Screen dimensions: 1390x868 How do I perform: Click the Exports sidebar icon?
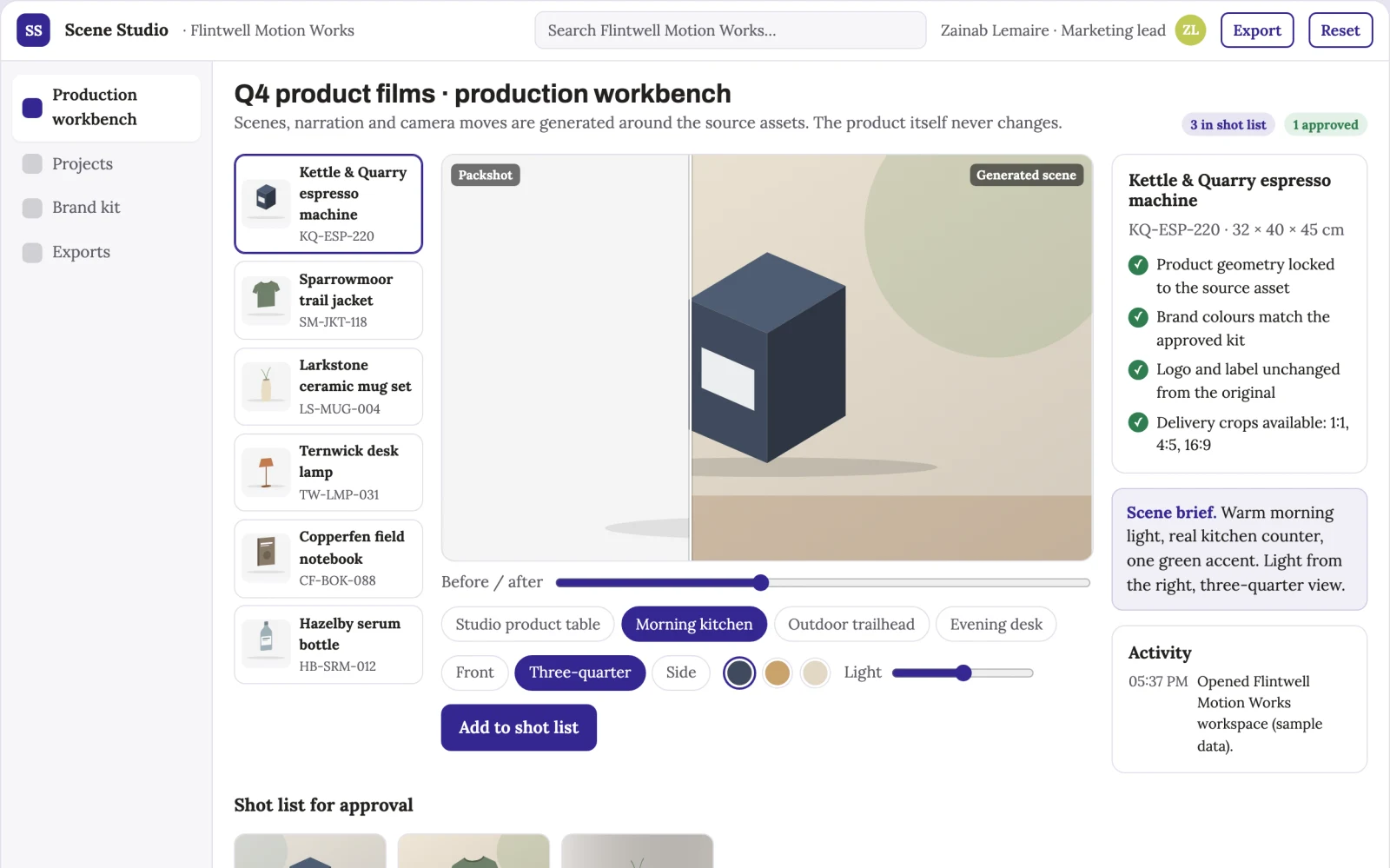click(x=32, y=253)
